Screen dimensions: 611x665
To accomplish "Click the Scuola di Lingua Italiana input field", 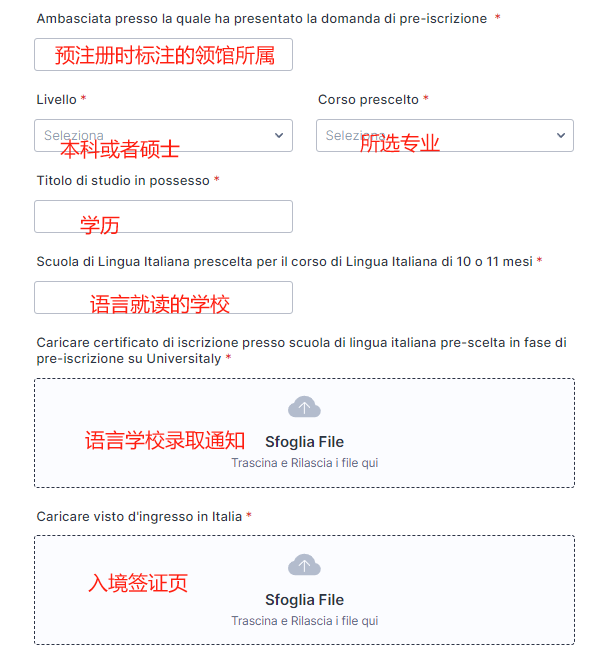I will click(163, 298).
